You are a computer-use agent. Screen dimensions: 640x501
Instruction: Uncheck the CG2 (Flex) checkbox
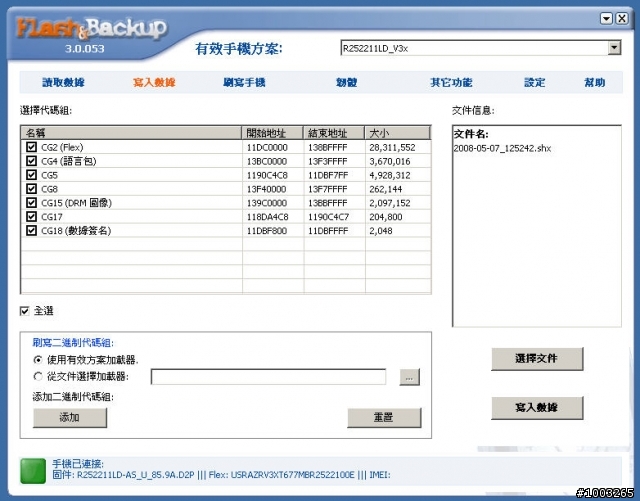(31, 147)
